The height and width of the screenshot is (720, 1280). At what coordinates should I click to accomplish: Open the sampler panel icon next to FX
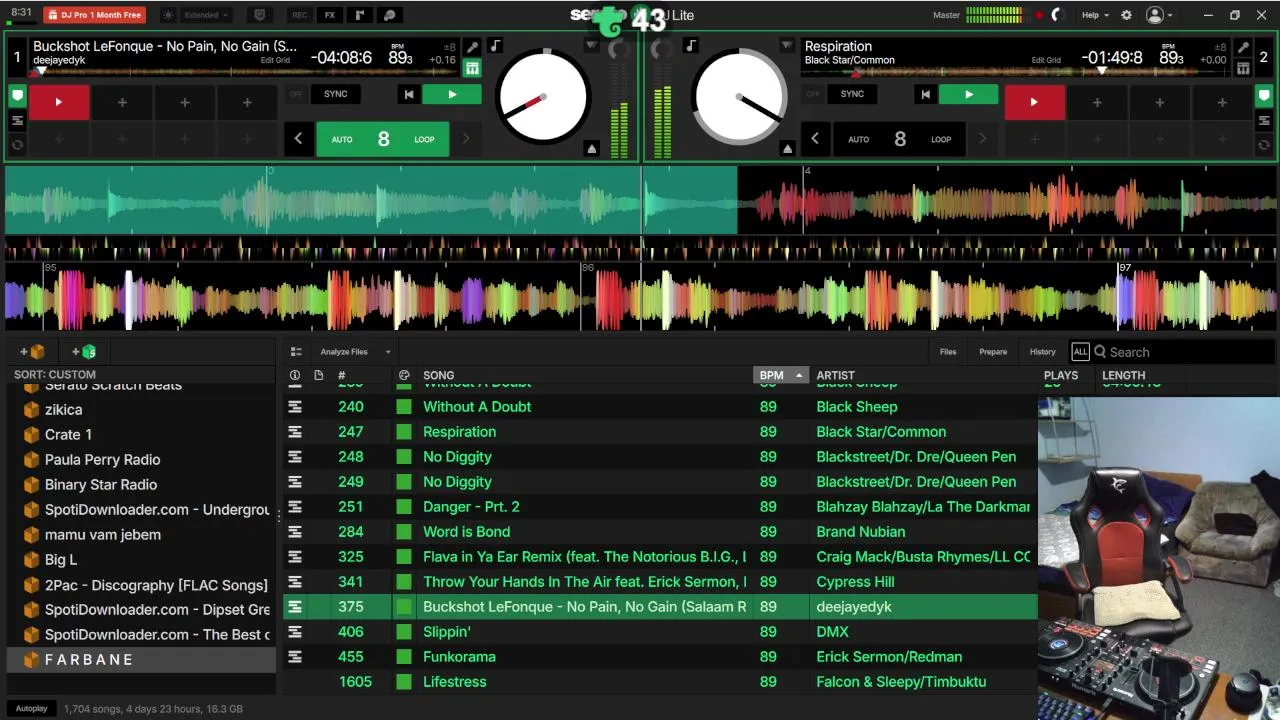(359, 15)
